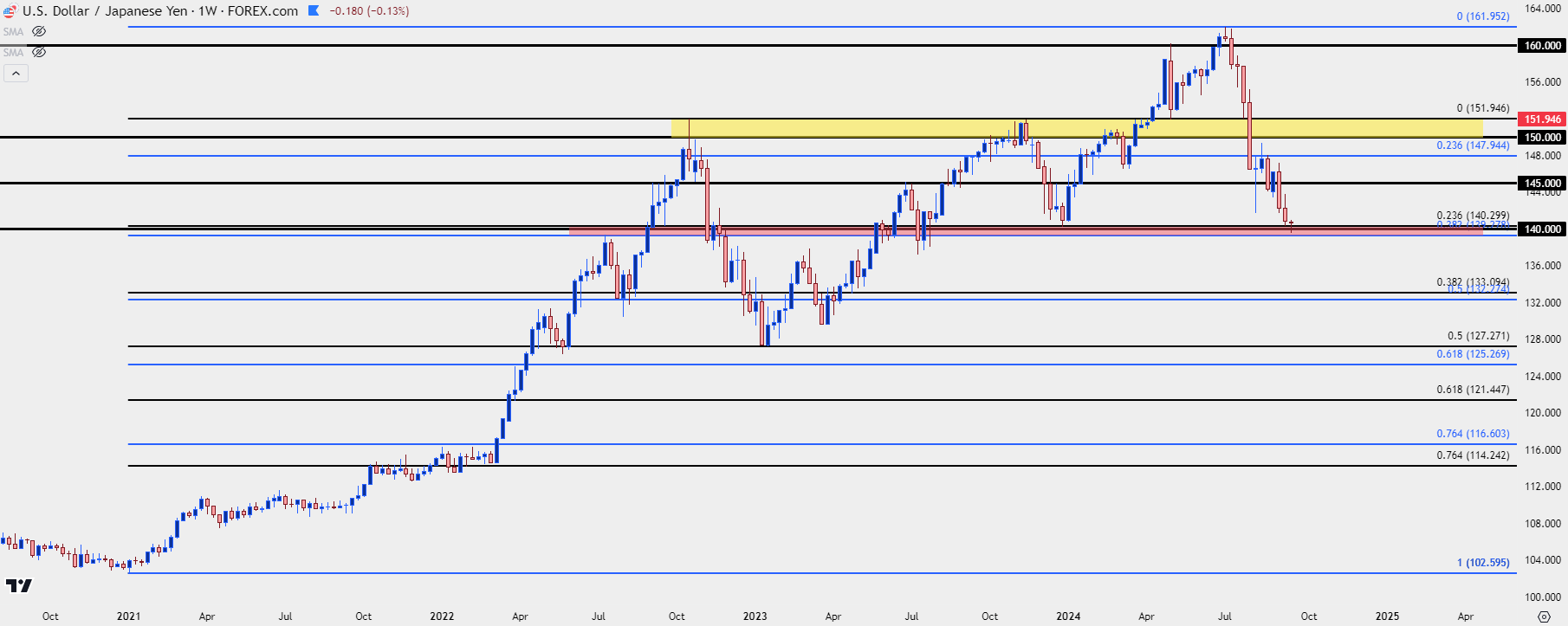
Task: Click the 0.236 (140.299) Fibonacci label
Action: click(1473, 216)
